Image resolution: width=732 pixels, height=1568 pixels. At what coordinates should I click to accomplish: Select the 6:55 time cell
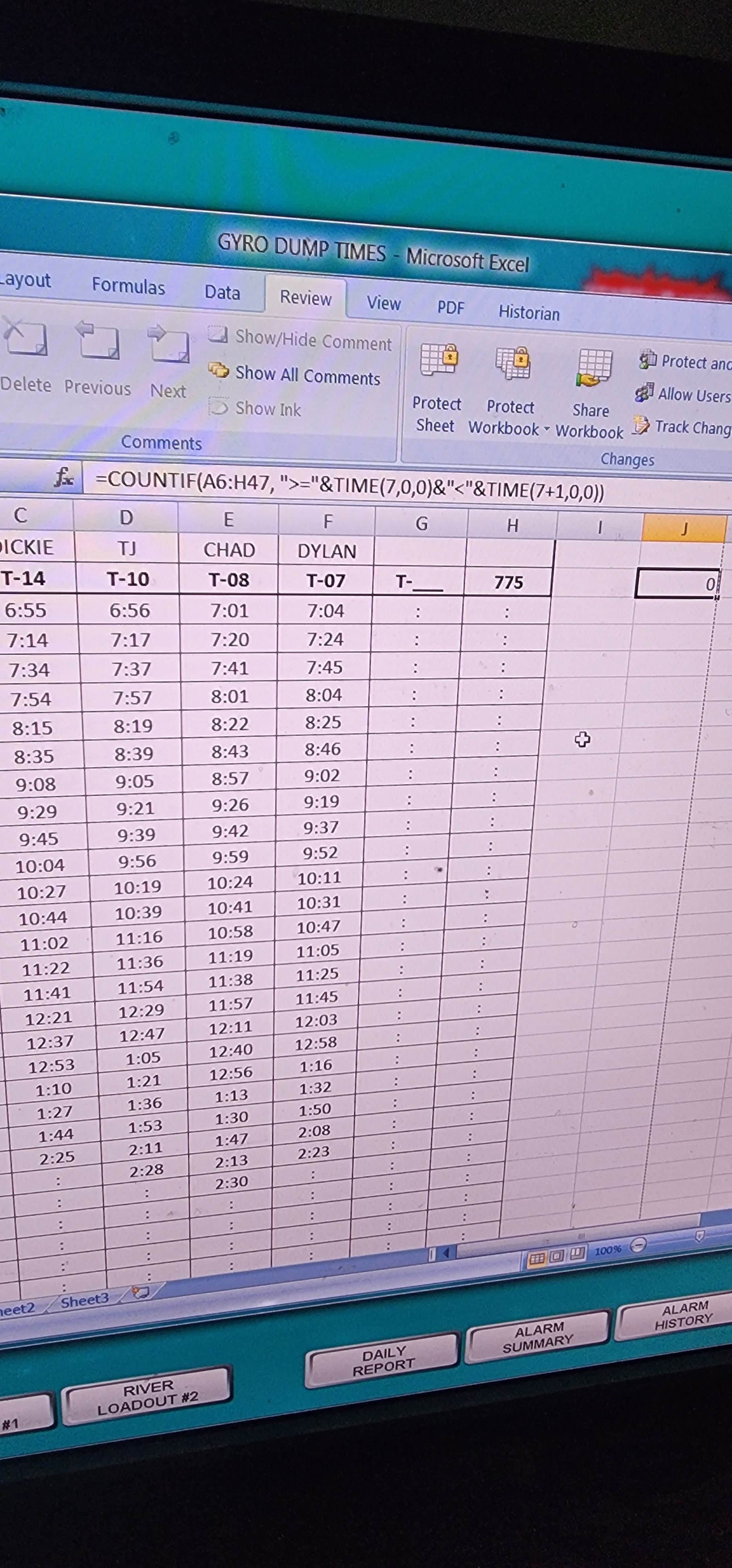pyautogui.click(x=25, y=610)
